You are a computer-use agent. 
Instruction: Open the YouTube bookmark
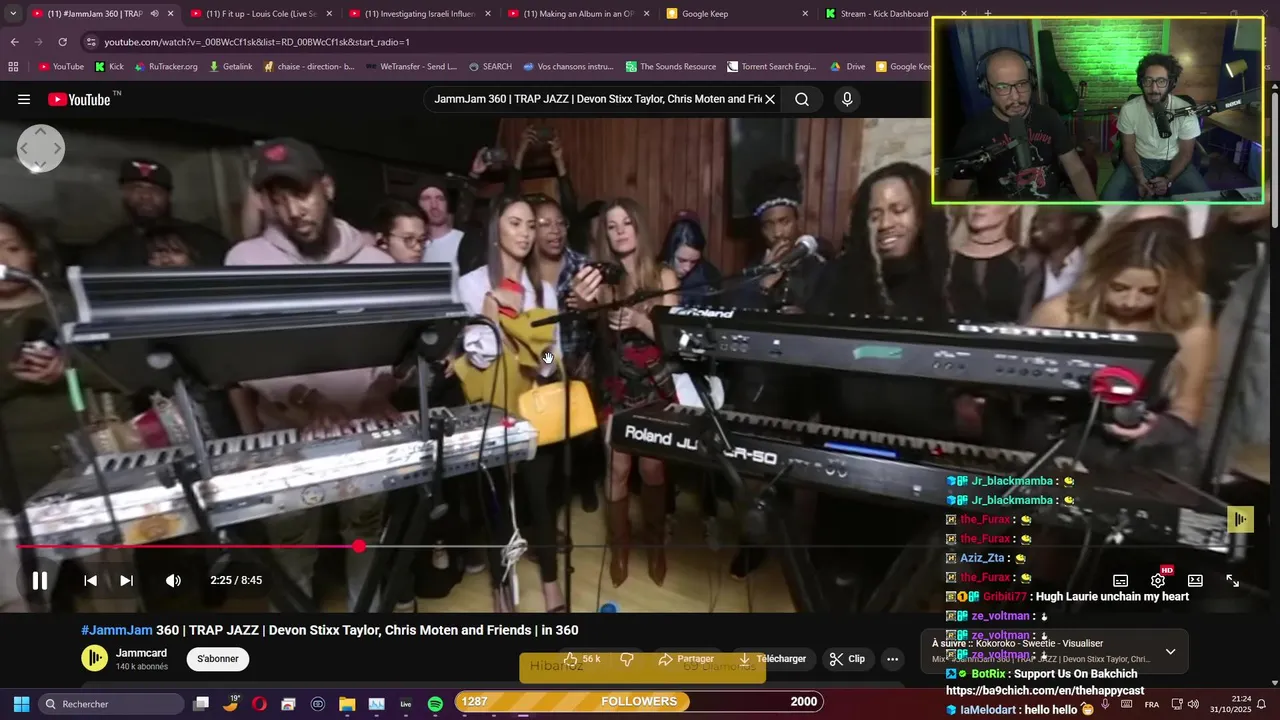pos(61,67)
